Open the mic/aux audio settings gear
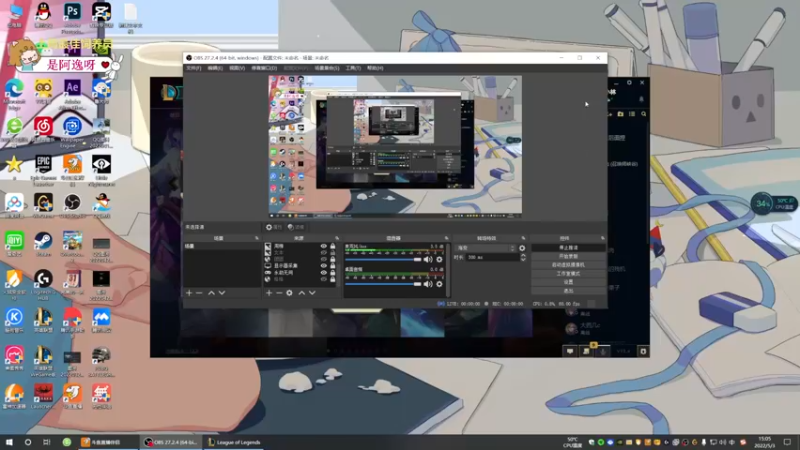 click(439, 260)
